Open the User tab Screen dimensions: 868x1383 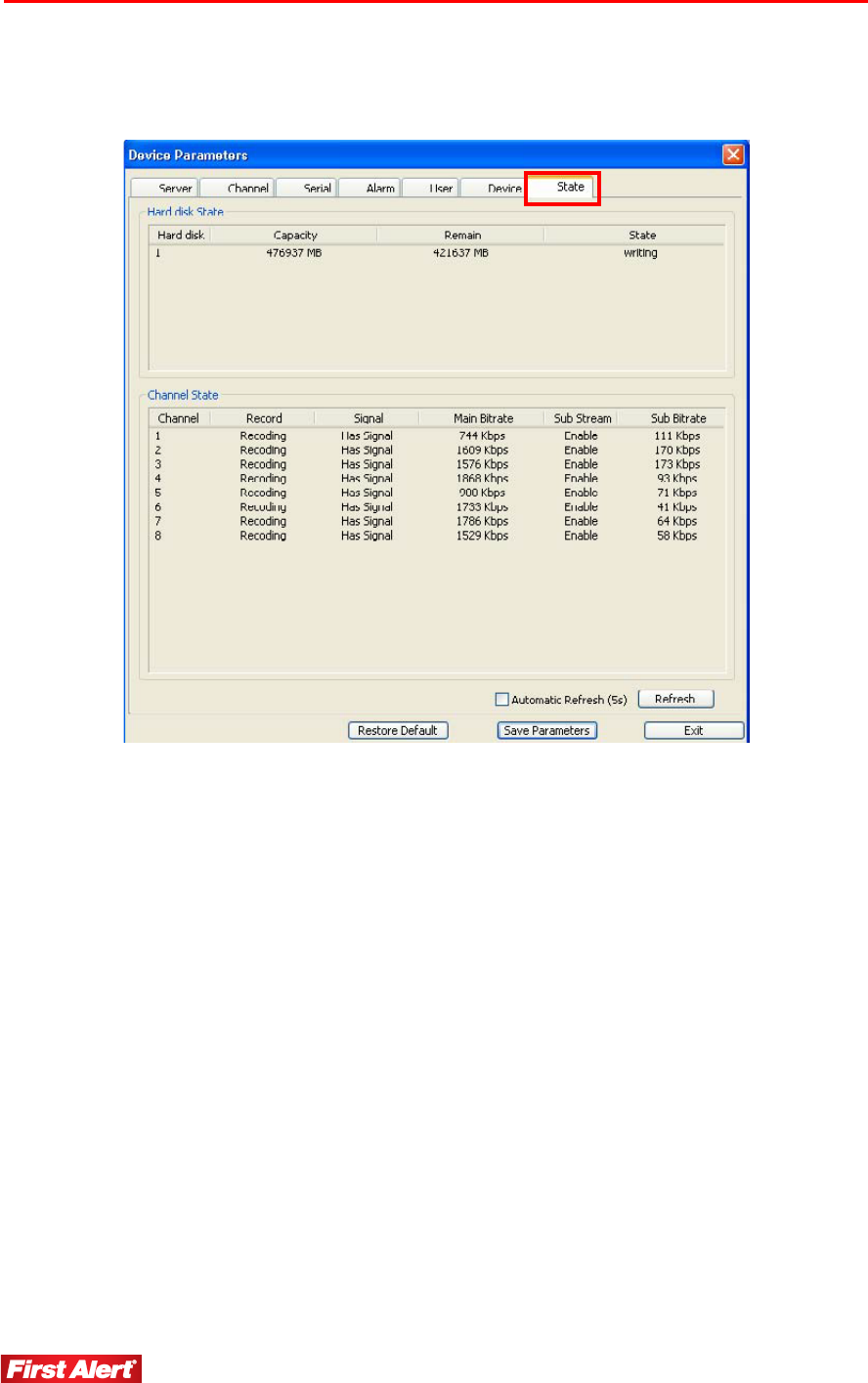point(430,189)
